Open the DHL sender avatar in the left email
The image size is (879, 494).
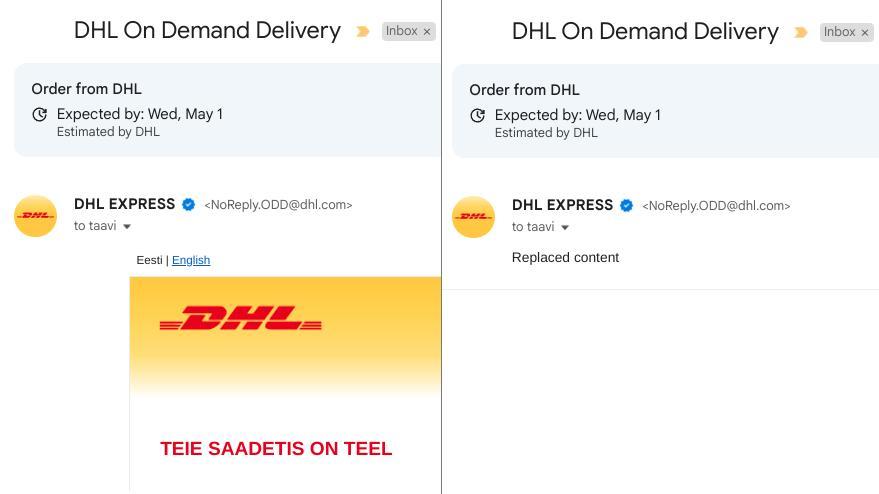click(x=35, y=216)
